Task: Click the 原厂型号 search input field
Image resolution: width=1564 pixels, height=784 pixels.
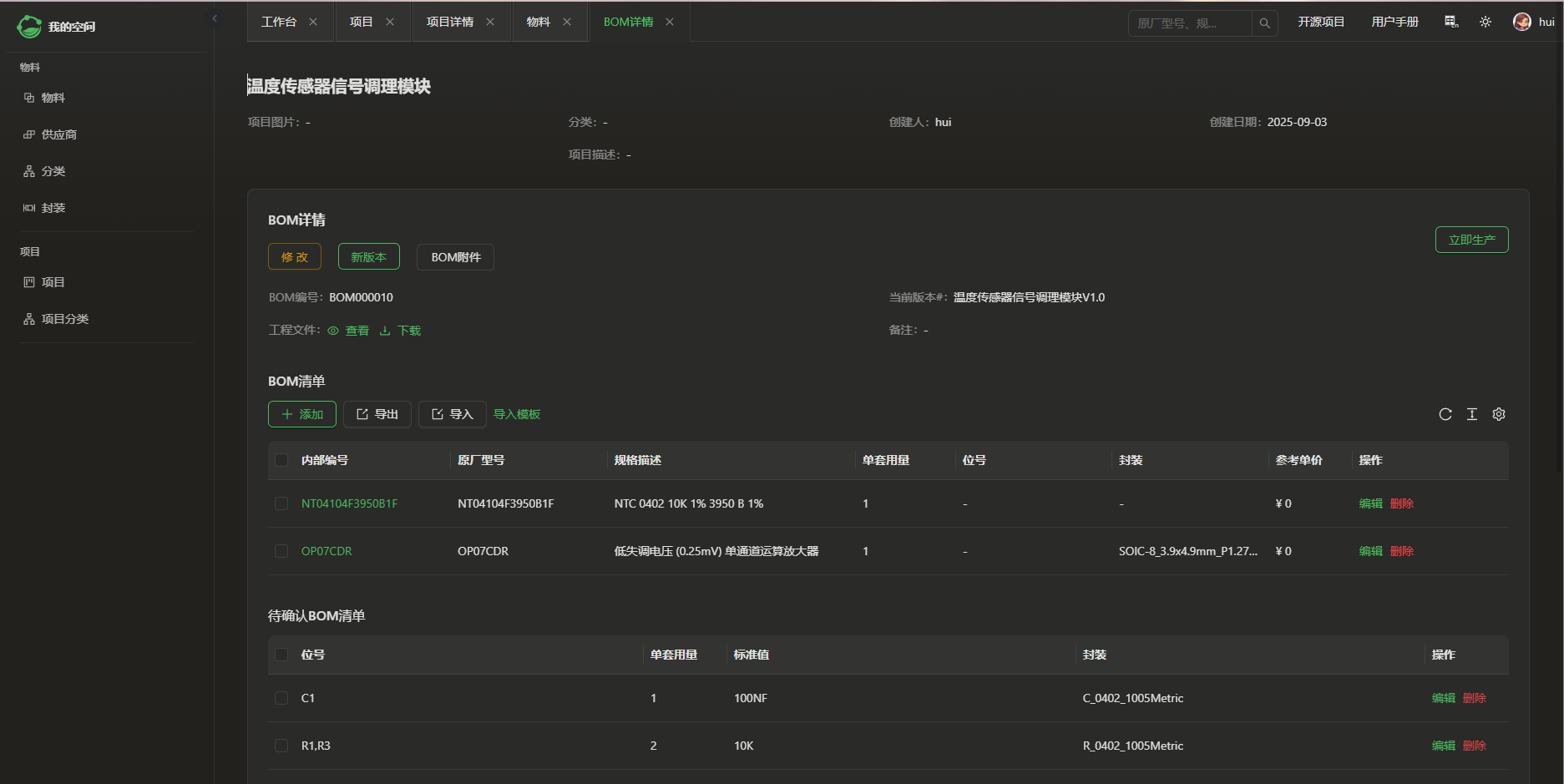Action: 1189,23
